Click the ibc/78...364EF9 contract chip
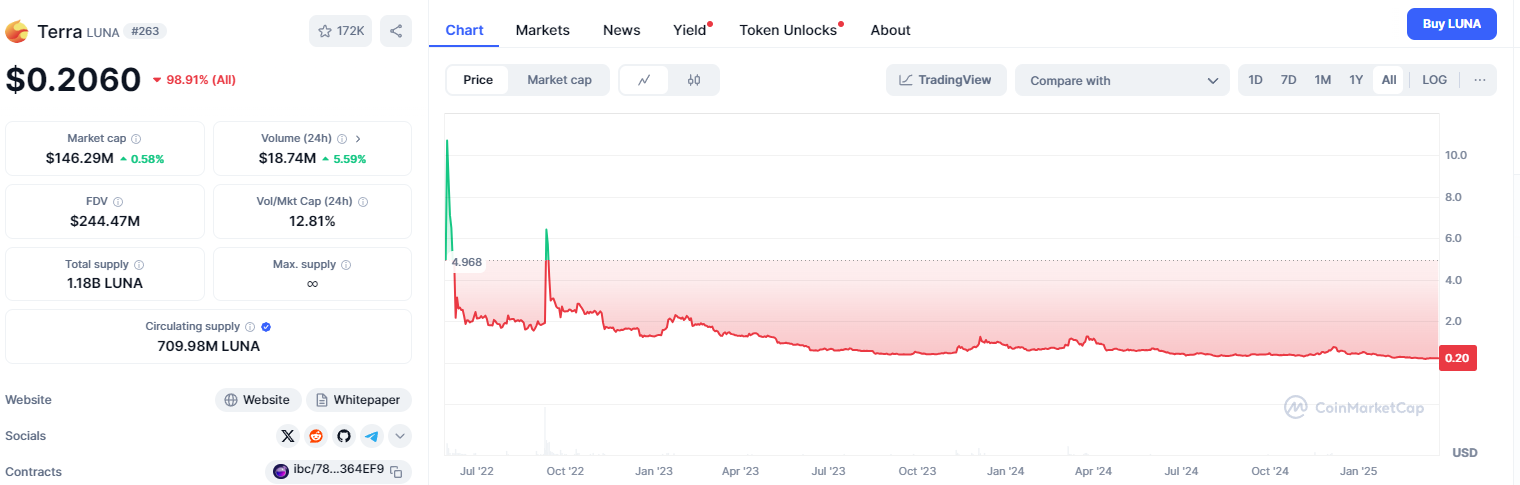 coord(338,471)
